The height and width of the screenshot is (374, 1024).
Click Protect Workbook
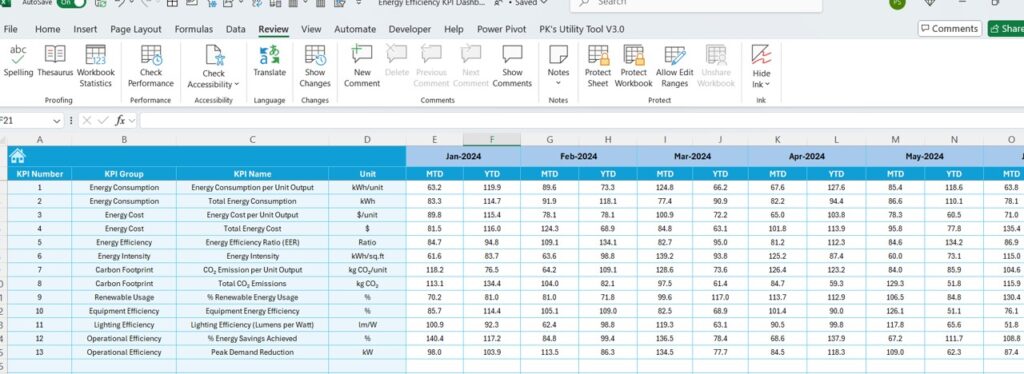coord(633,66)
